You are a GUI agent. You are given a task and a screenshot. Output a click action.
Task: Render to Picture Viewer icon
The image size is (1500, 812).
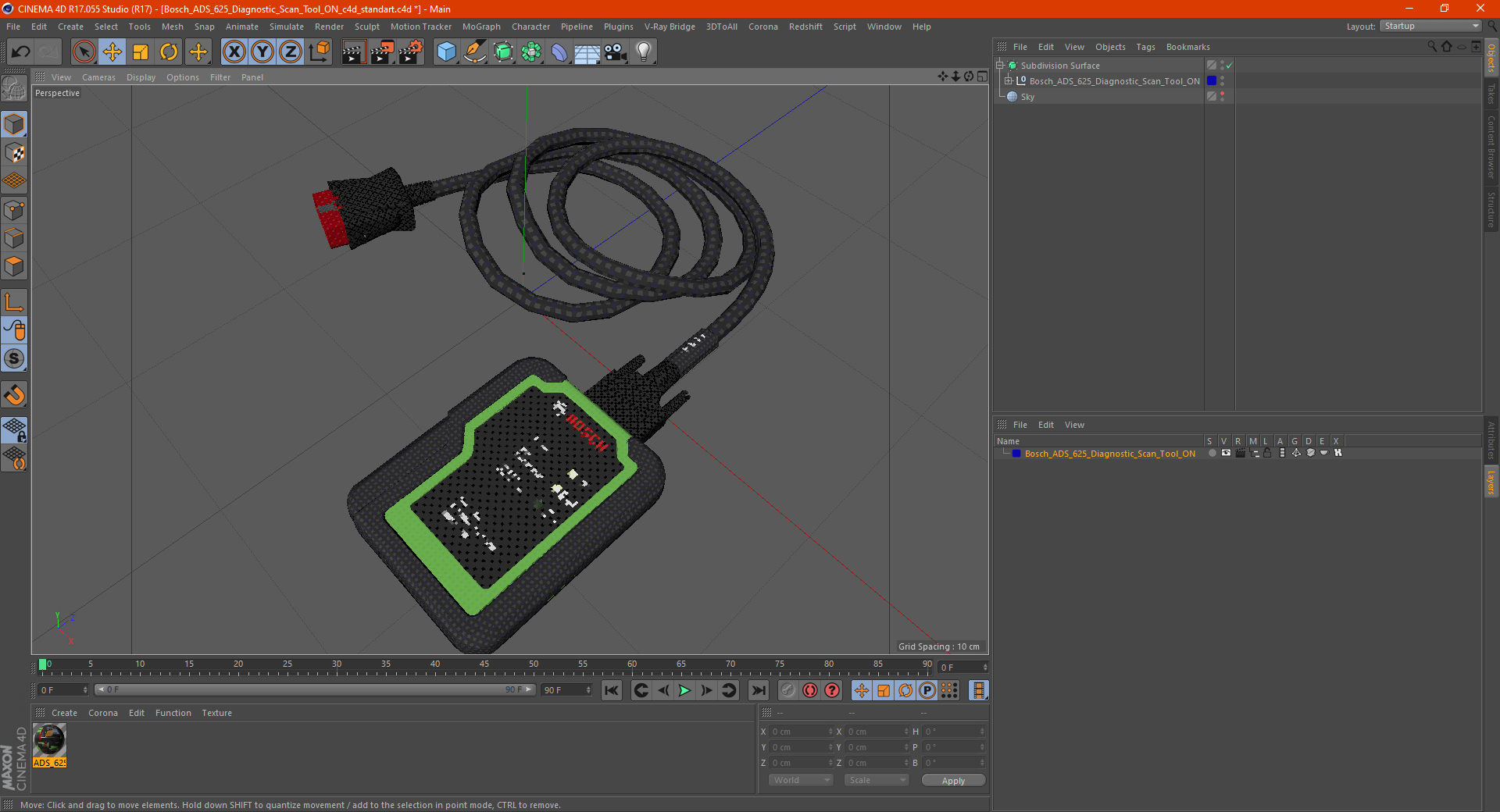382,52
